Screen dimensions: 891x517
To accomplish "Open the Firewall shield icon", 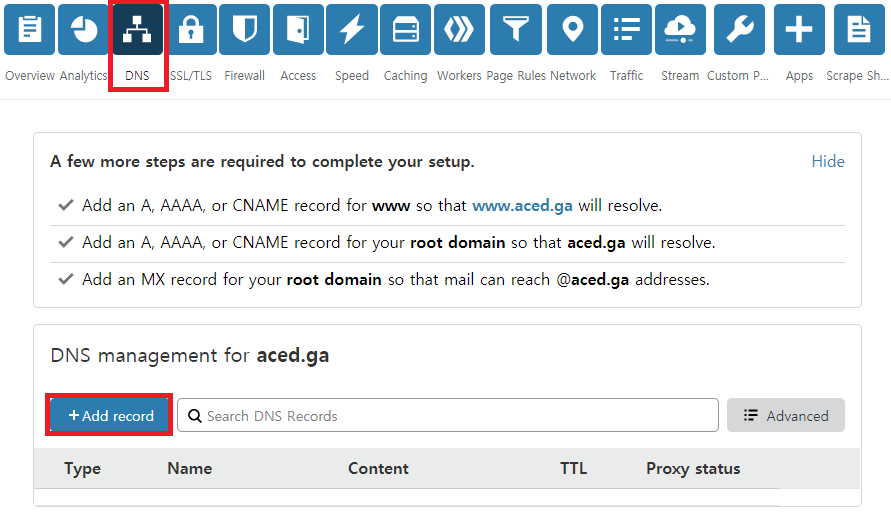I will 244,30.
